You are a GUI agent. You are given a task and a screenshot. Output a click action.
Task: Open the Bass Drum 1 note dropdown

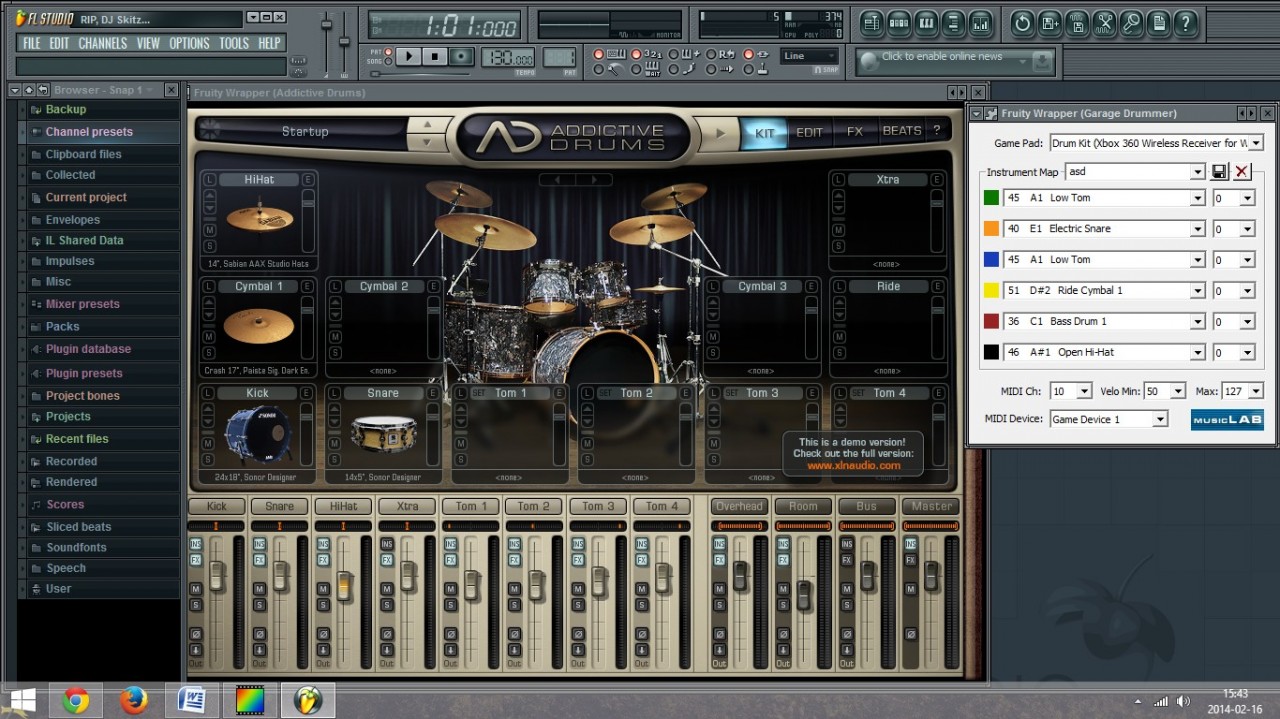coord(1198,322)
